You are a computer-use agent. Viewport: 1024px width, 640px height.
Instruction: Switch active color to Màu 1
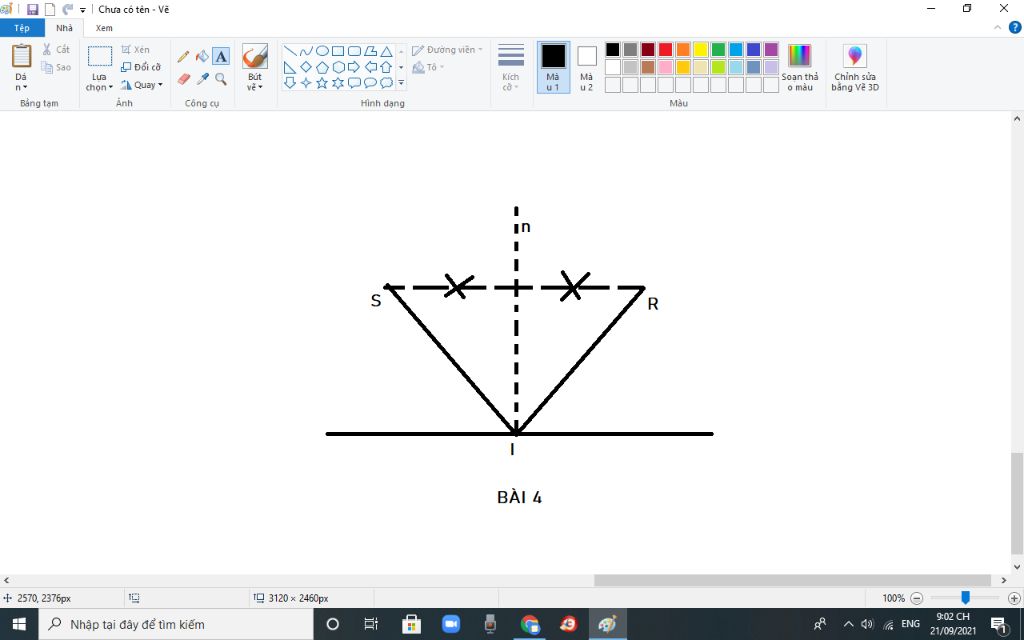pos(553,68)
